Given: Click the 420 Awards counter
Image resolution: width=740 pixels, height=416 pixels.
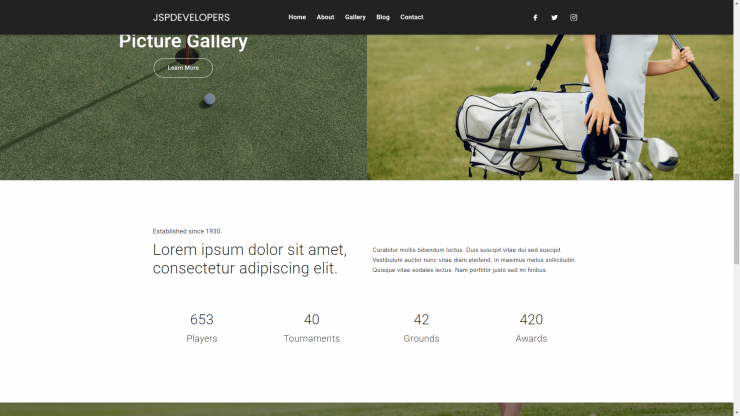Looking at the screenshot, I should coord(531,327).
